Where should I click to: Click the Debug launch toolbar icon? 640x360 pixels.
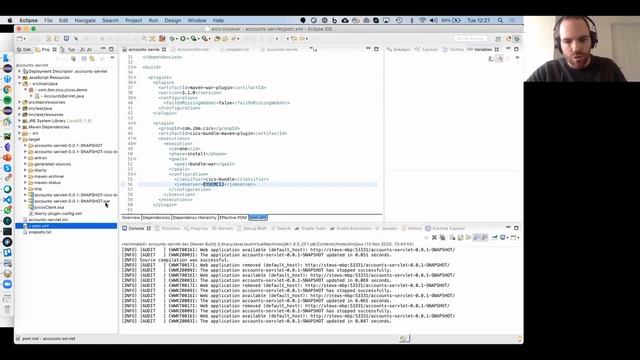pos(173,39)
